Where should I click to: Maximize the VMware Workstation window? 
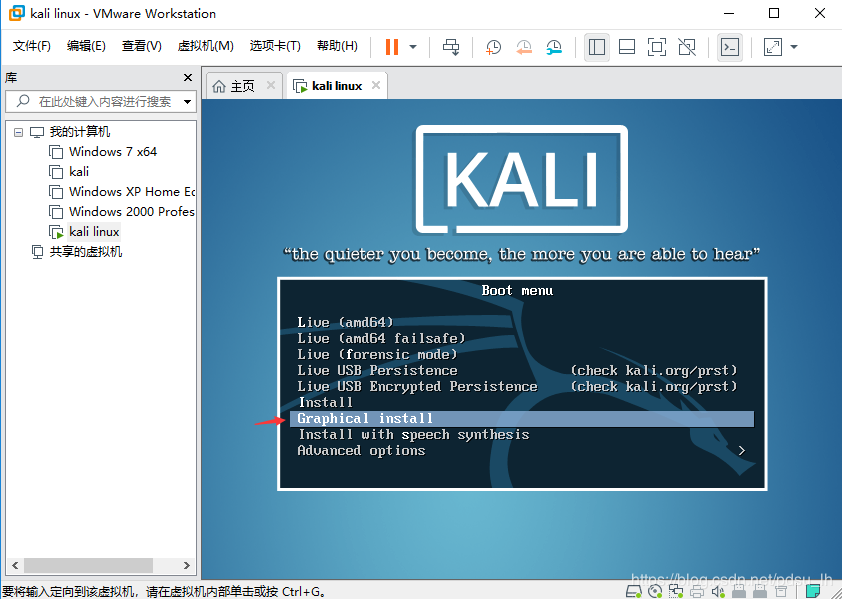pyautogui.click(x=774, y=13)
